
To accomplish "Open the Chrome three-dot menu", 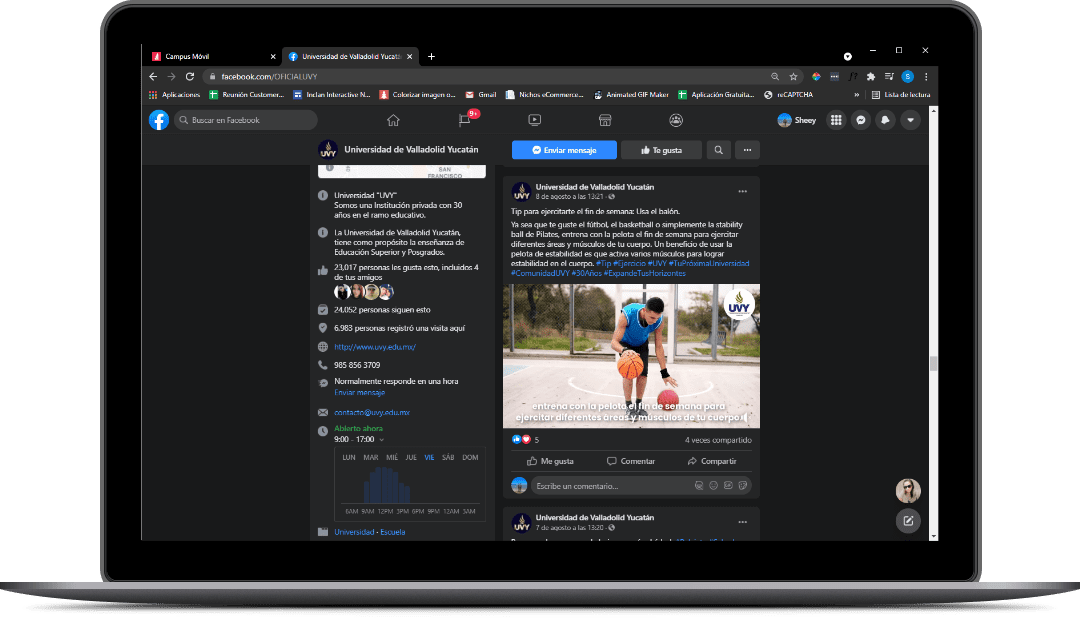I will point(926,76).
